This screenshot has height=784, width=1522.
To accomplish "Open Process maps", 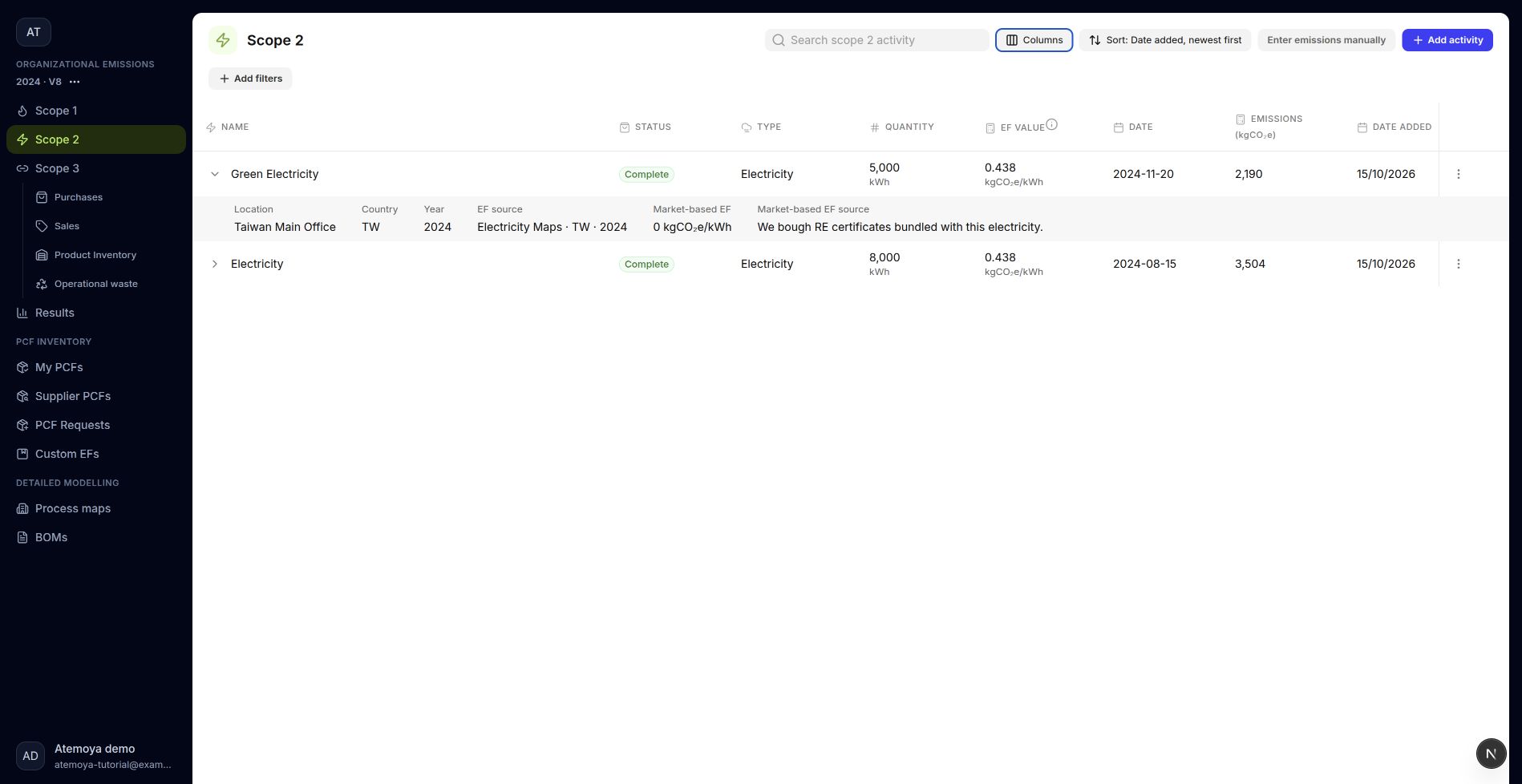I will tap(96, 508).
